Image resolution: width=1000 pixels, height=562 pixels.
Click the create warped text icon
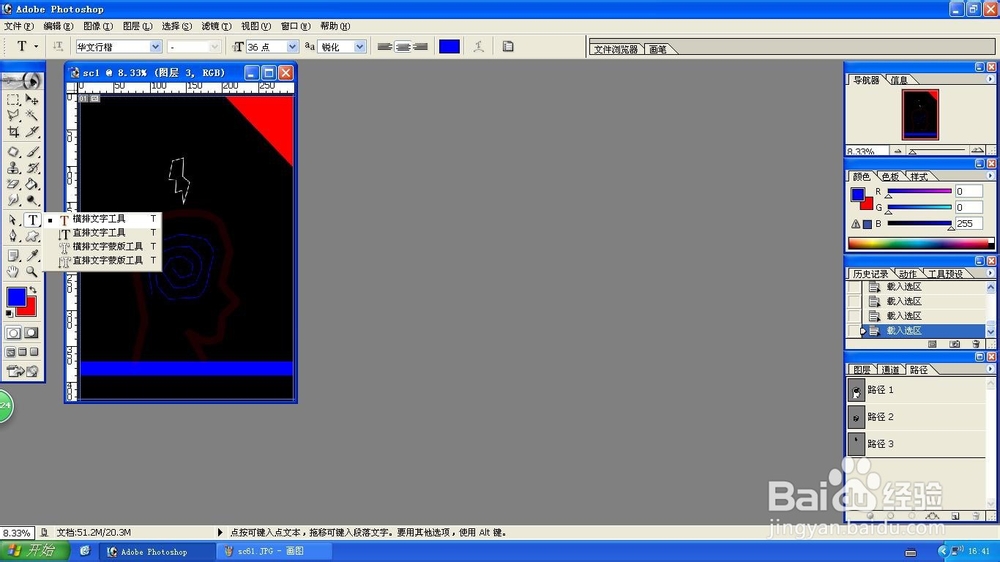pyautogui.click(x=478, y=47)
